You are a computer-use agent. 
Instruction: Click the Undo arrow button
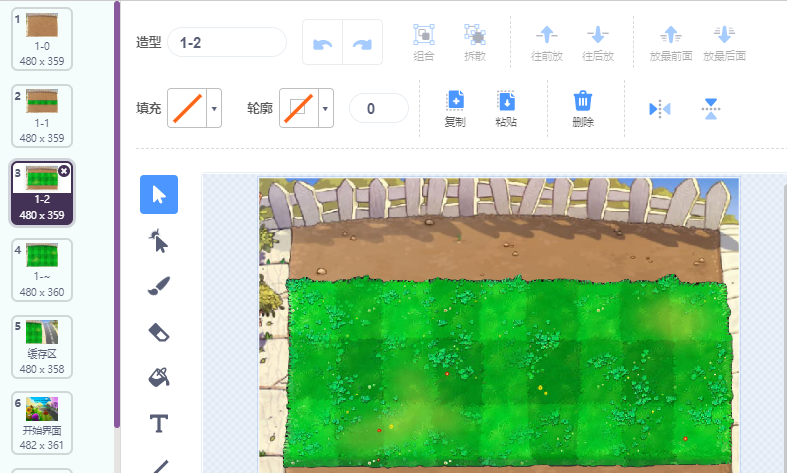pyautogui.click(x=322, y=43)
